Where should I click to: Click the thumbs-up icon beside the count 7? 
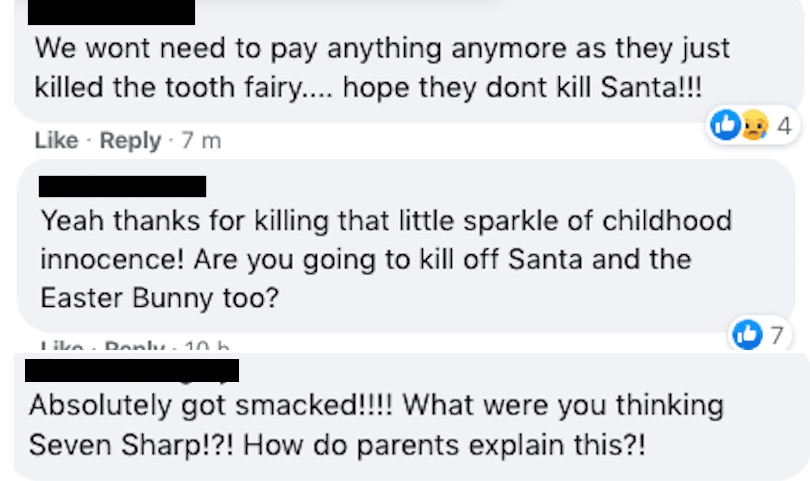point(747,337)
